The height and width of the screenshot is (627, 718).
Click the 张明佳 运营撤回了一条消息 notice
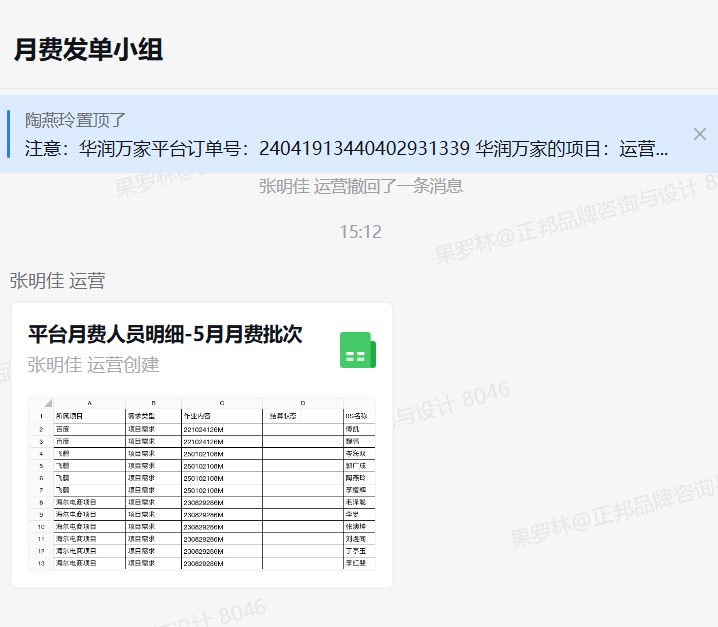click(x=361, y=186)
